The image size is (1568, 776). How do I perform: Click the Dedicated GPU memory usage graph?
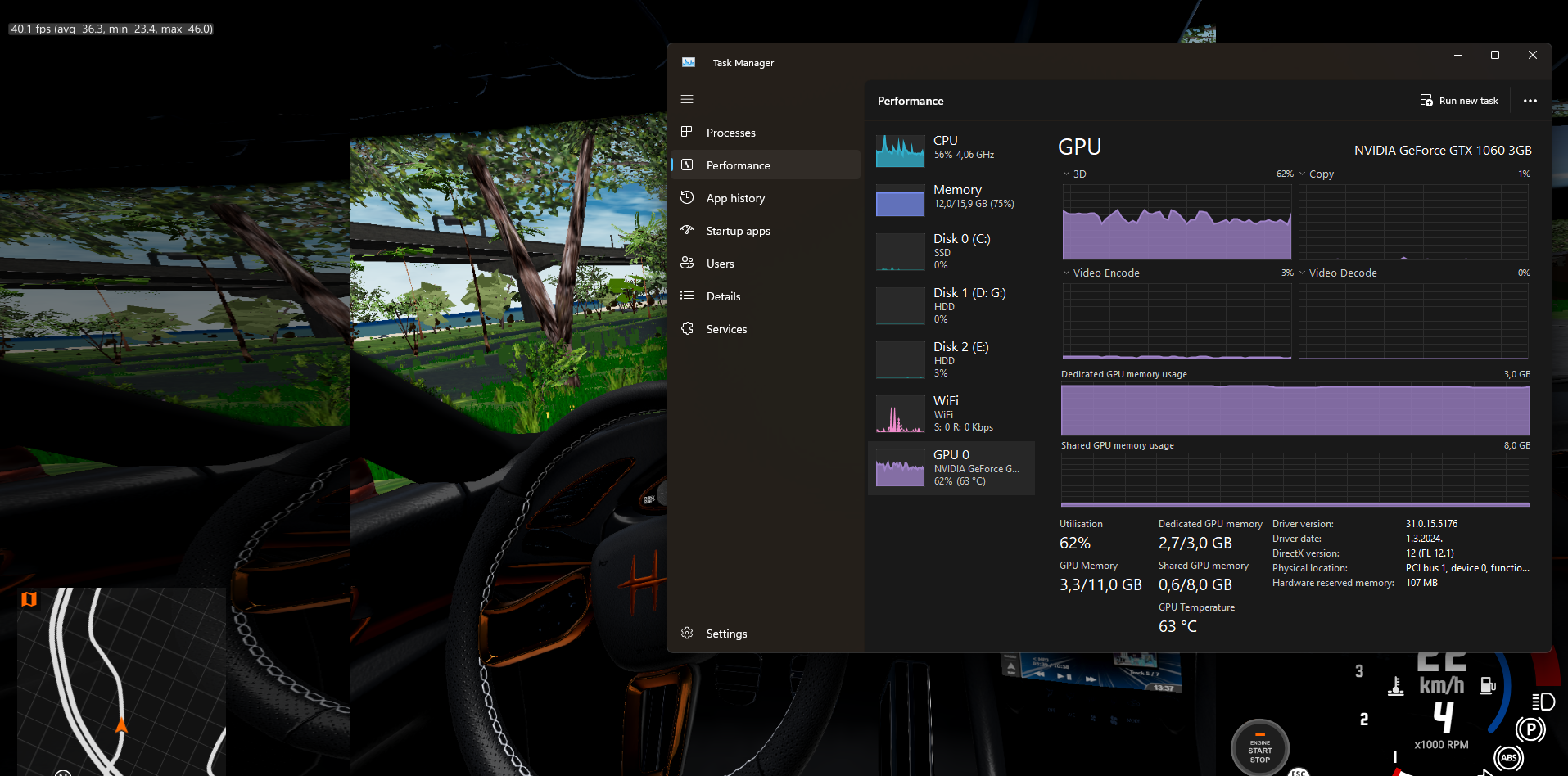1295,409
